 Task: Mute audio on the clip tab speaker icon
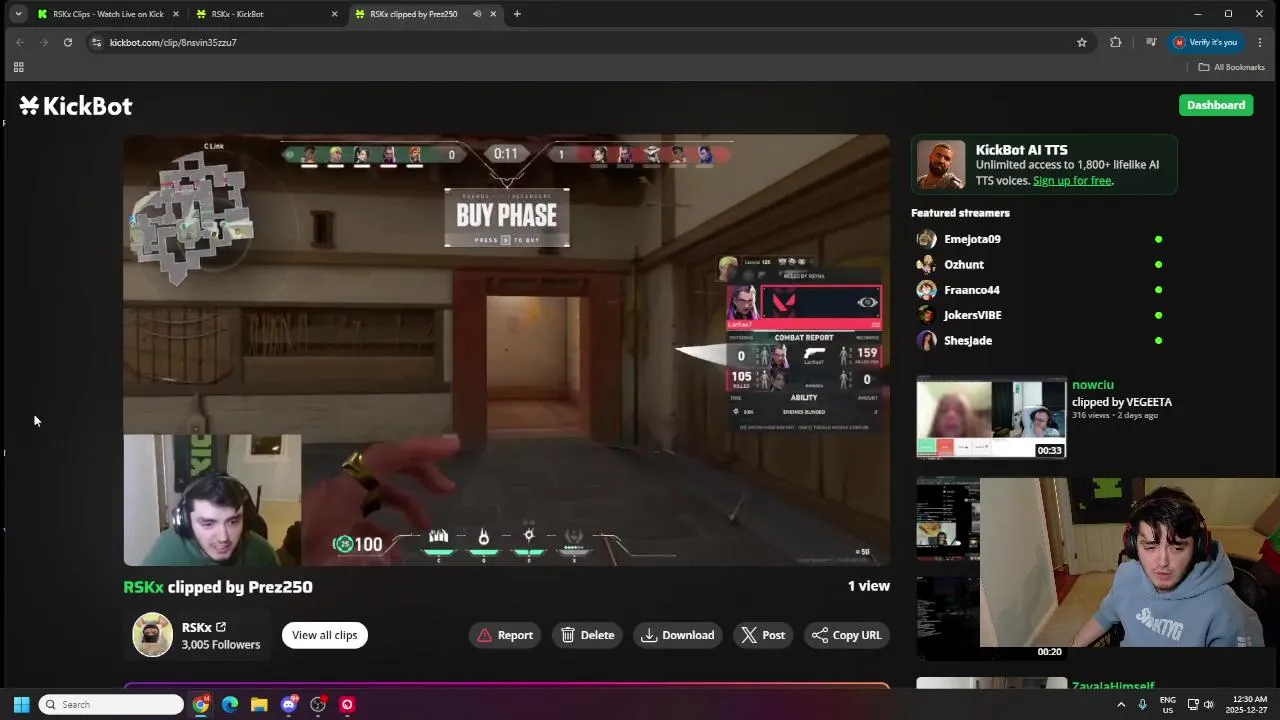[x=477, y=14]
